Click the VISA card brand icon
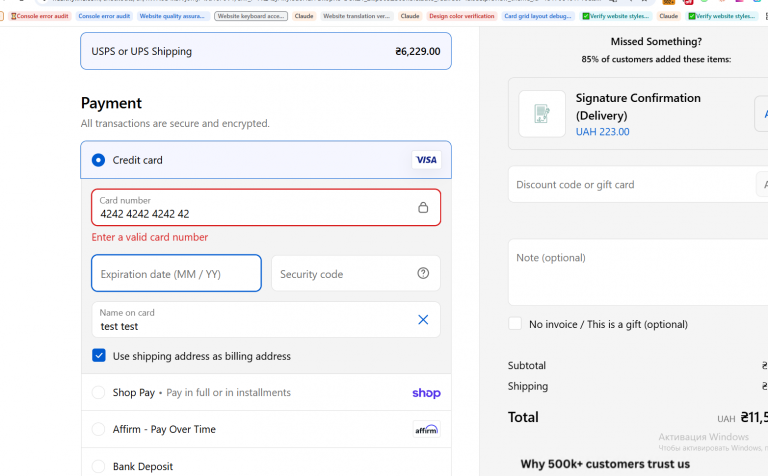Screen dimensions: 768x476 tap(426, 160)
